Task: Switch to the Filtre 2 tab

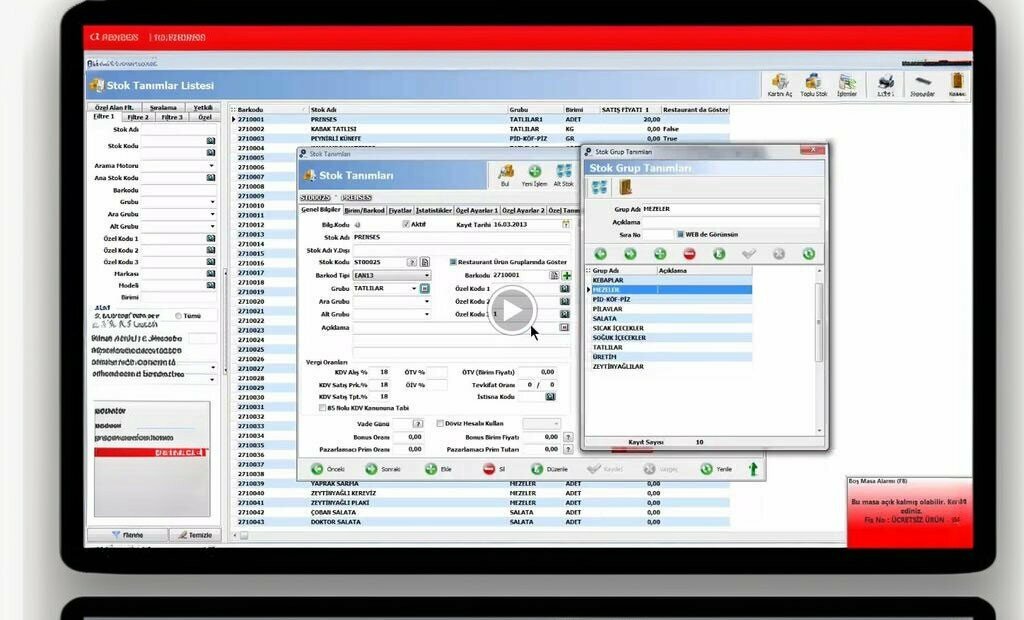Action: pyautogui.click(x=138, y=117)
